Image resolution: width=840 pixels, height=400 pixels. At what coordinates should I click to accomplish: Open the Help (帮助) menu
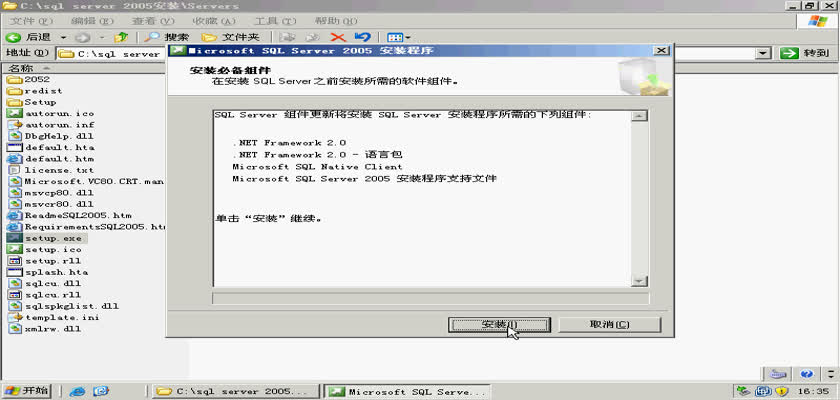pyautogui.click(x=336, y=21)
